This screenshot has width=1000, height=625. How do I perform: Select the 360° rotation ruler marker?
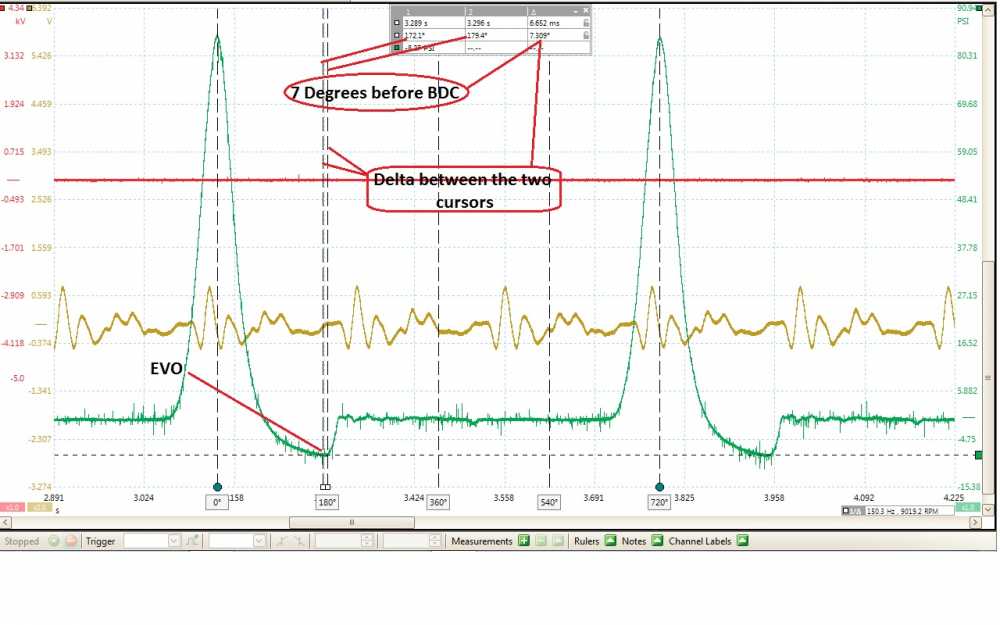click(x=438, y=503)
